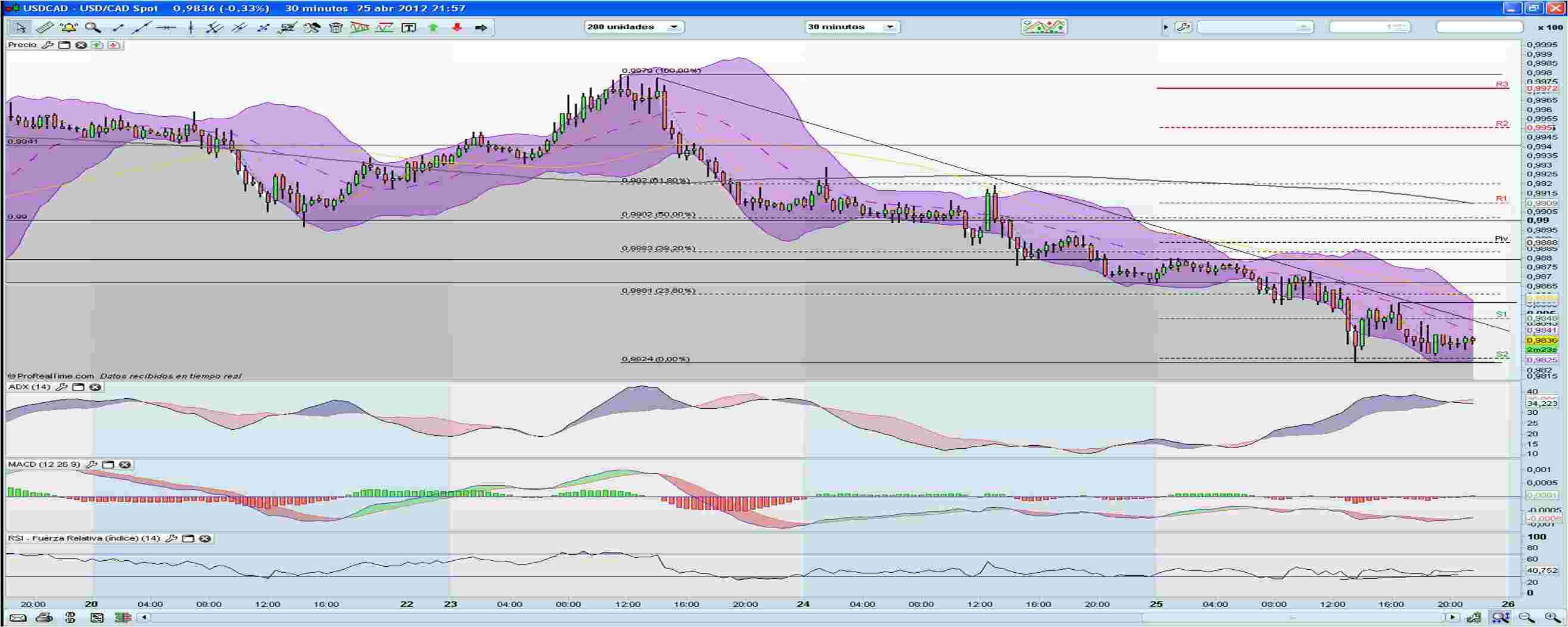Click the green buy arrow icon
1568x627 pixels.
coord(433,27)
